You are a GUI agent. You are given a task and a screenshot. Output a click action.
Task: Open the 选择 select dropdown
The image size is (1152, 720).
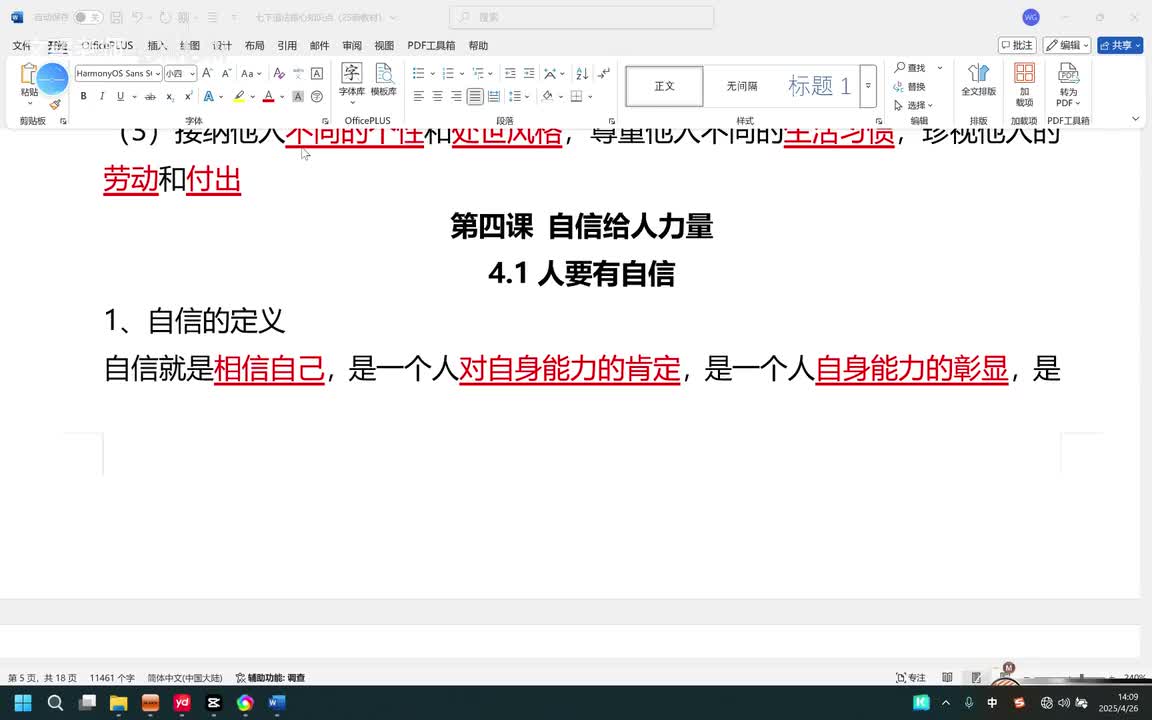tap(913, 105)
